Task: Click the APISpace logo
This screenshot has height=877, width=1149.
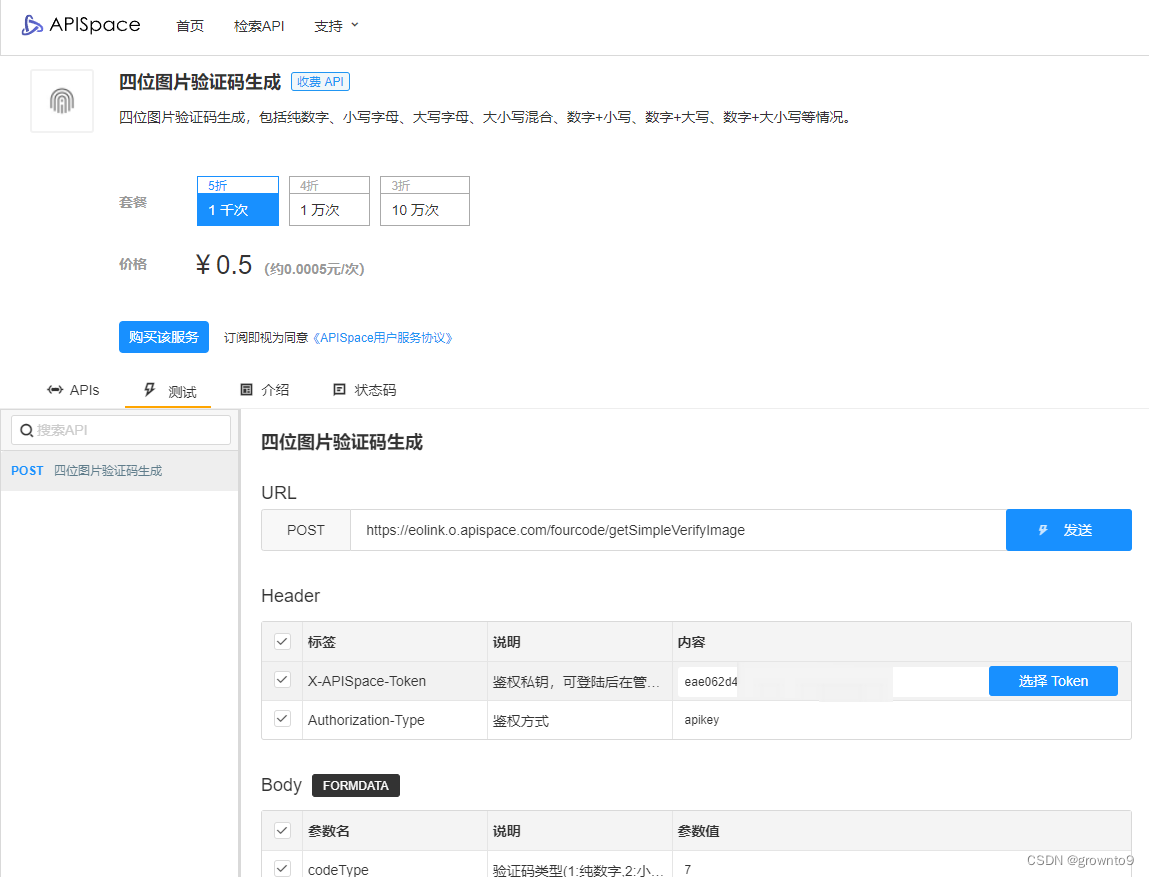Action: pyautogui.click(x=81, y=25)
